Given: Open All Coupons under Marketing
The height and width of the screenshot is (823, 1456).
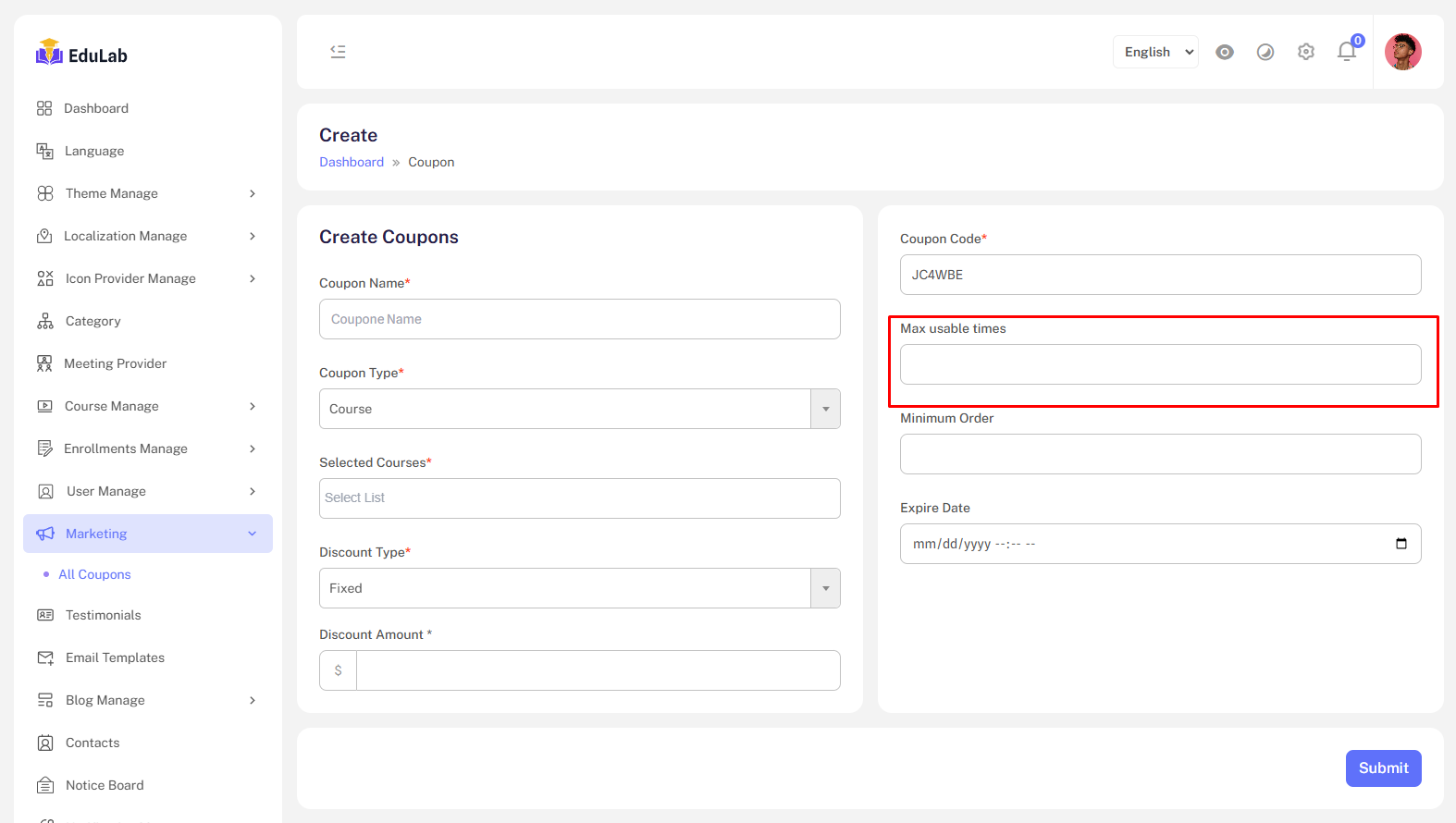Looking at the screenshot, I should (x=94, y=574).
